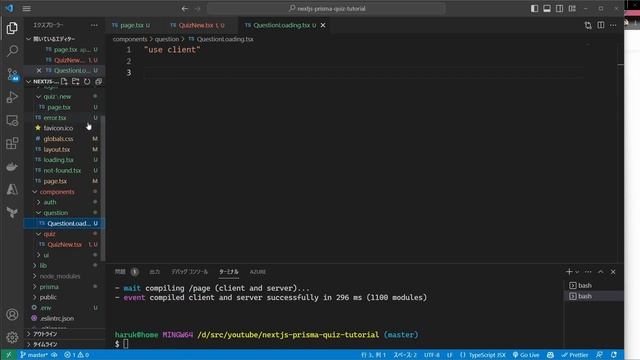This screenshot has width=640, height=360.
Task: Open the application hamburger menu
Action: point(27,8)
